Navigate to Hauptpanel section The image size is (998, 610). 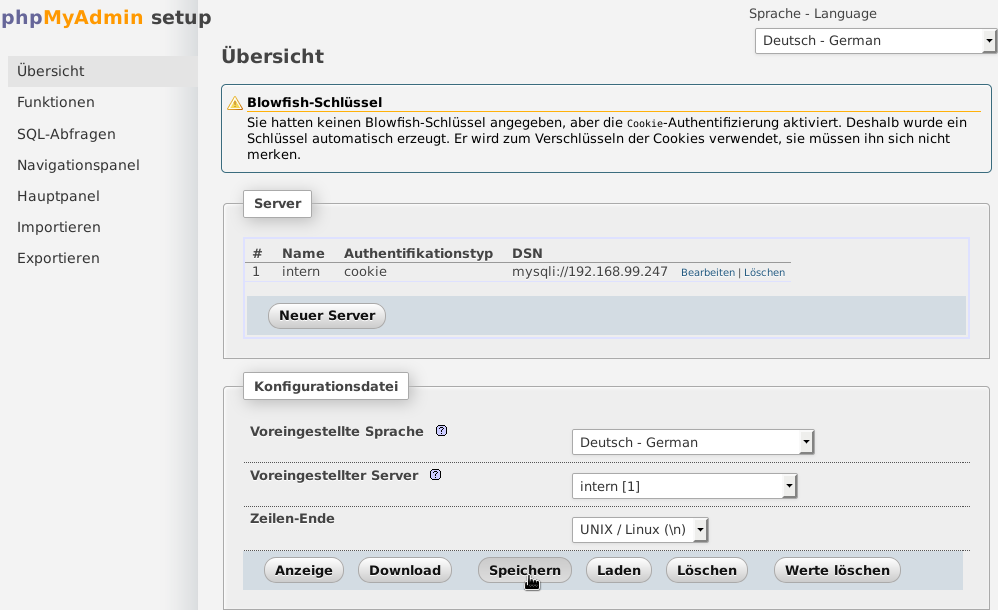58,196
